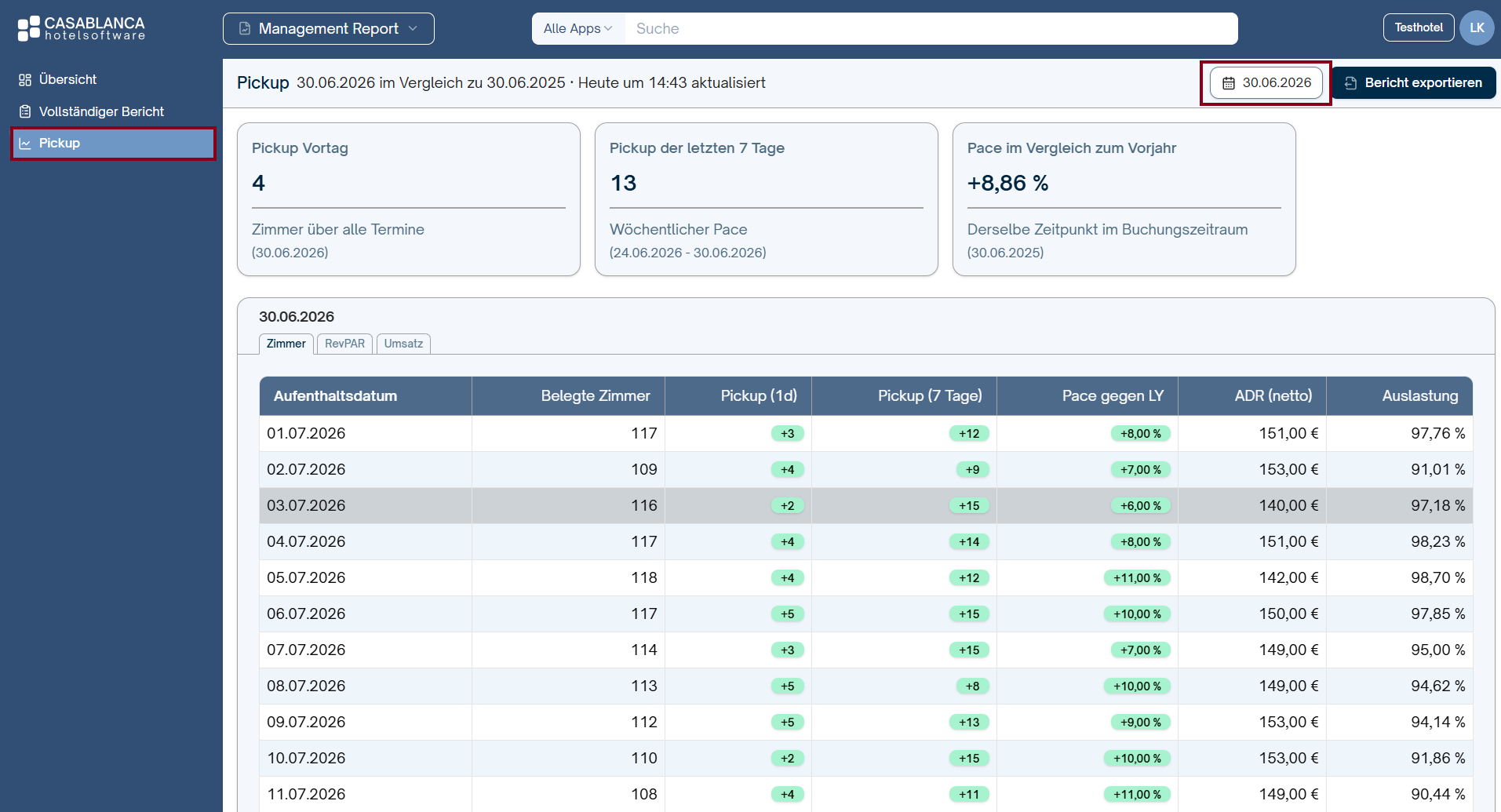The image size is (1501, 812).
Task: Click the Vollständiger Bericht clipboard icon
Action: 25,111
